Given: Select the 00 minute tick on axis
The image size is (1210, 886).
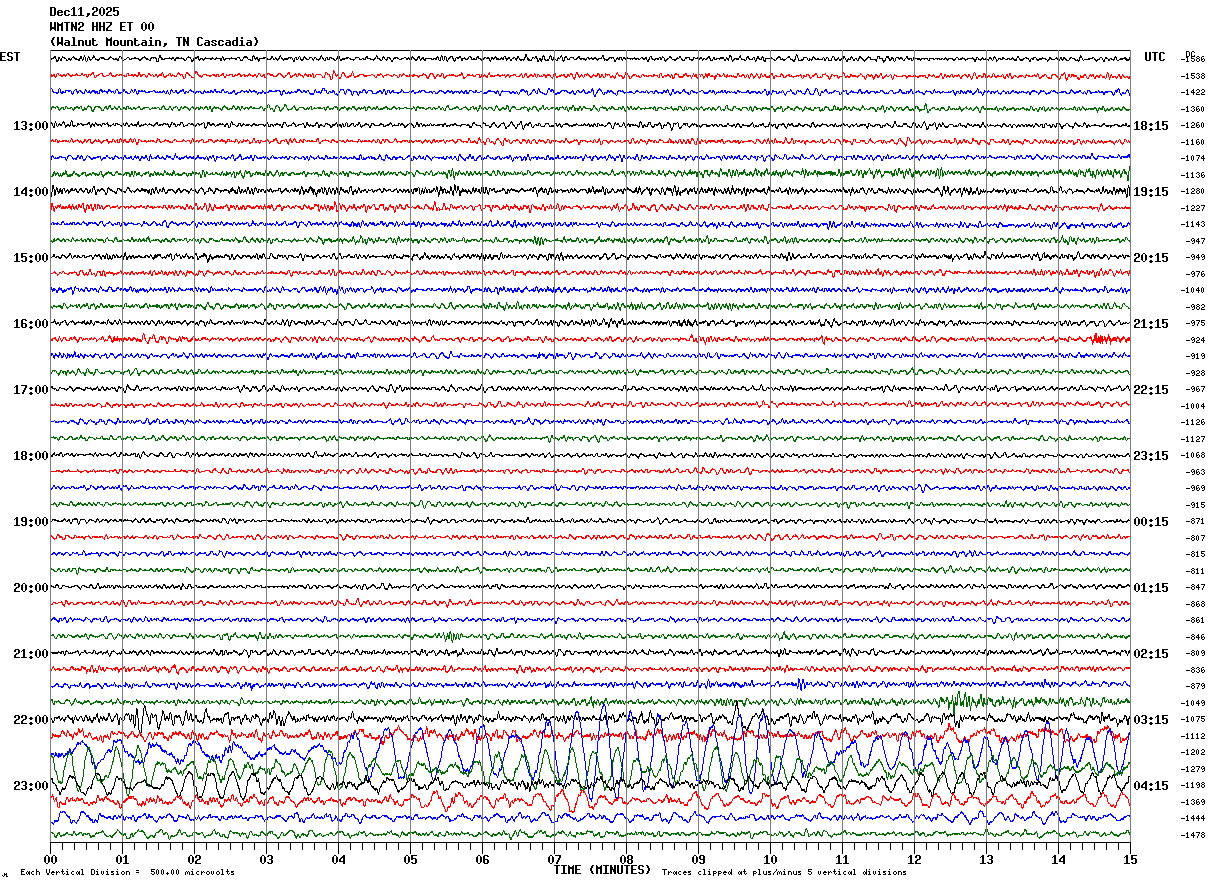Looking at the screenshot, I should [50, 859].
